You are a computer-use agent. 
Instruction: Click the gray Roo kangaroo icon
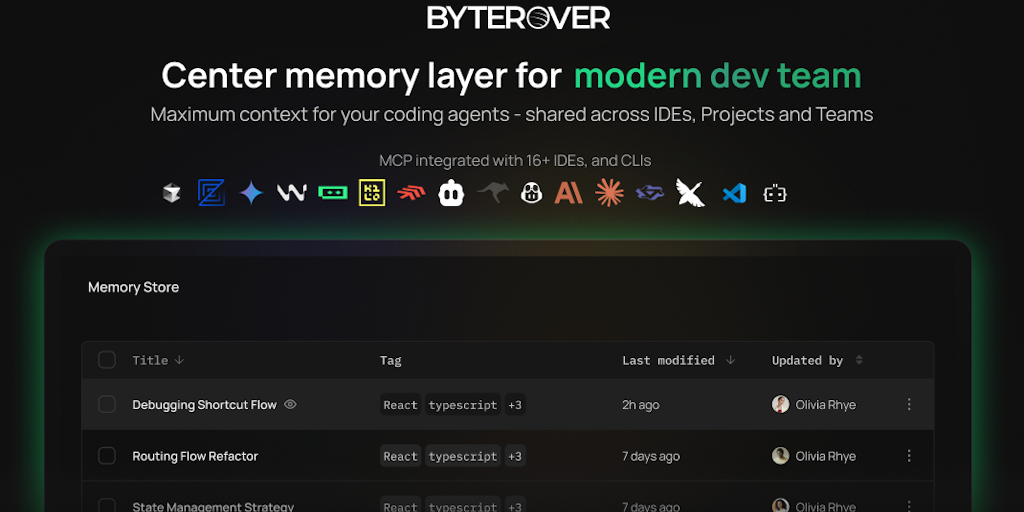(x=492, y=192)
